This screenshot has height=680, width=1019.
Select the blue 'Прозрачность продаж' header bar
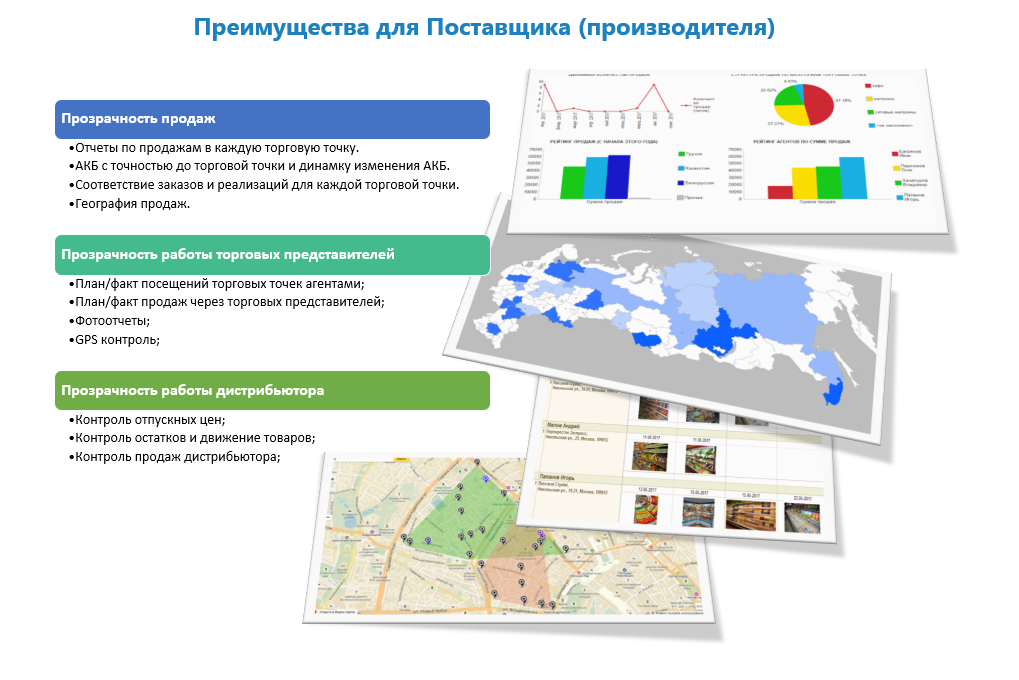[x=272, y=119]
